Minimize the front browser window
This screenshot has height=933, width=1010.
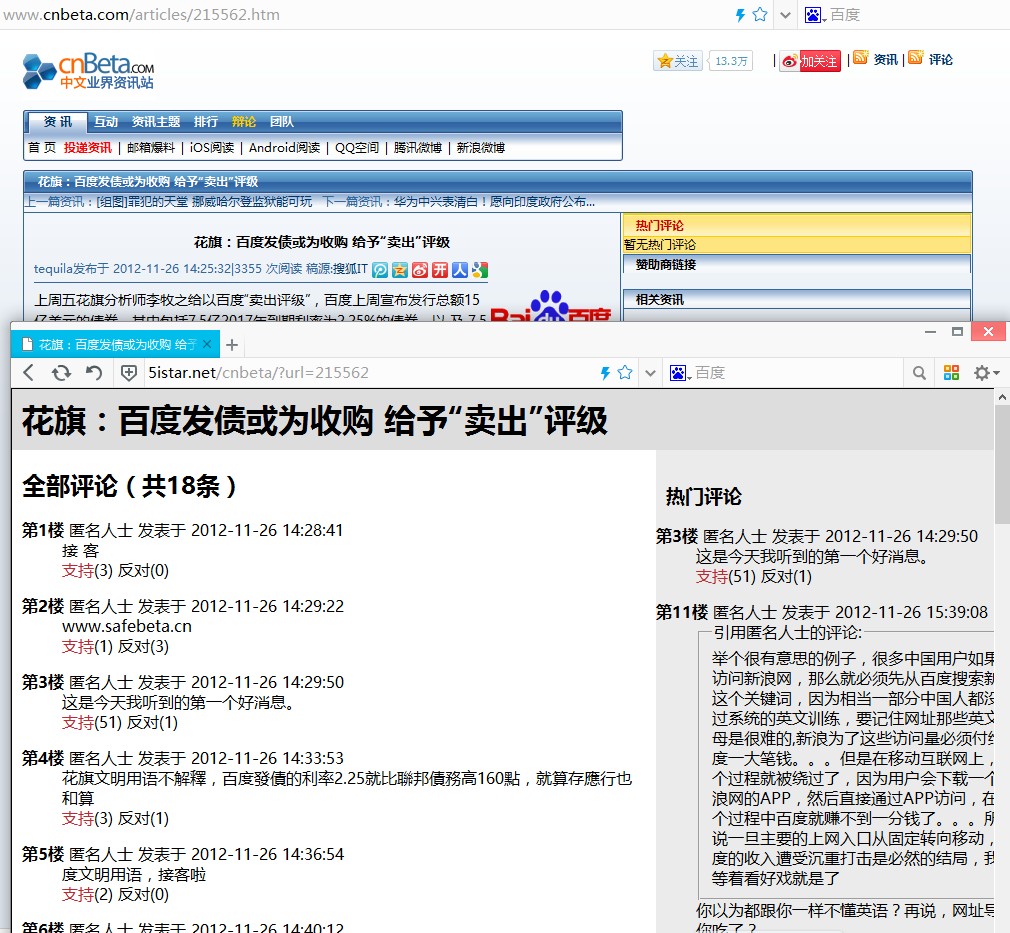click(930, 332)
